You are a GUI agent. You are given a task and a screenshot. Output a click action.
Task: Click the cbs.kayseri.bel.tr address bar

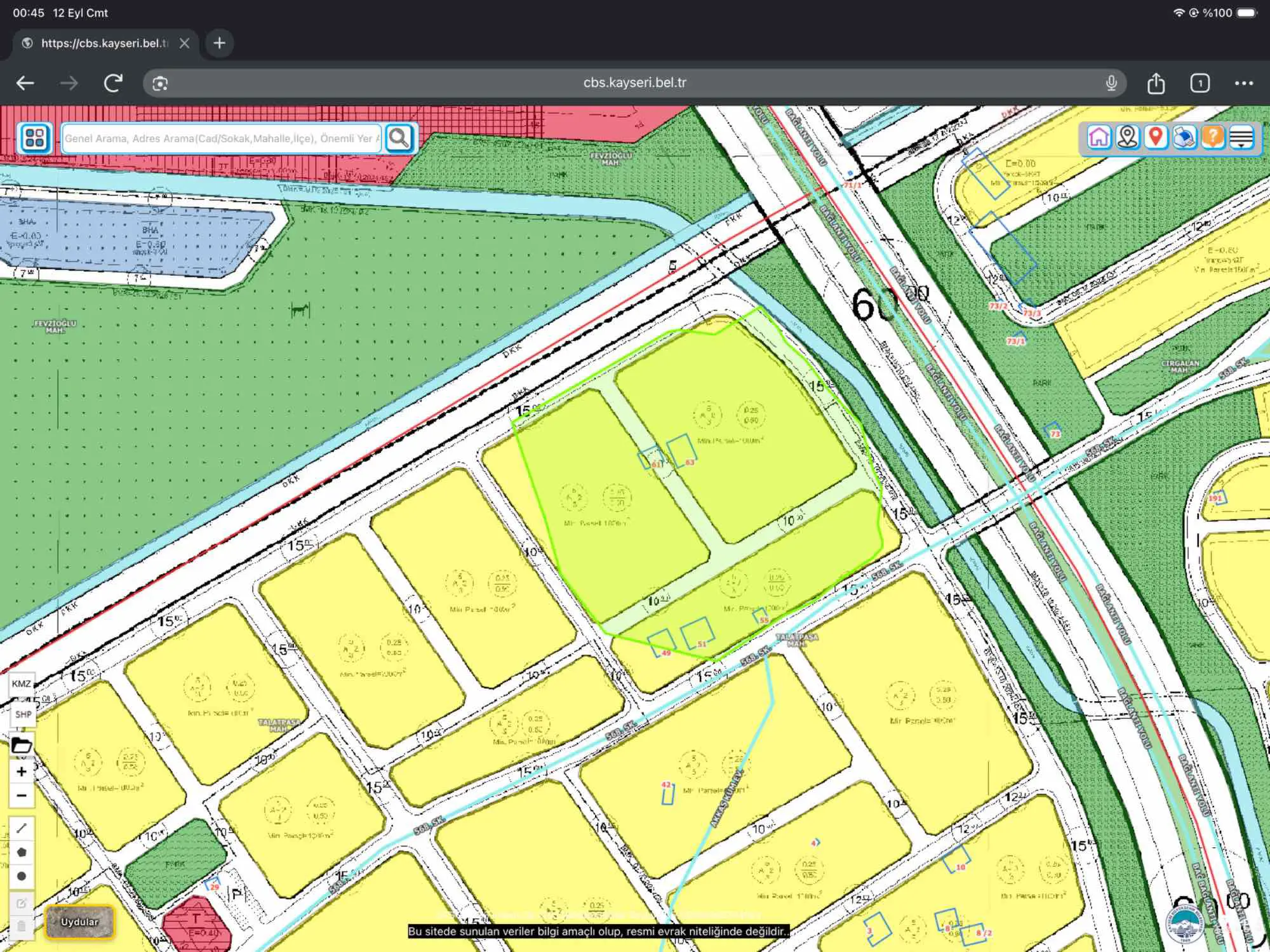[x=635, y=83]
